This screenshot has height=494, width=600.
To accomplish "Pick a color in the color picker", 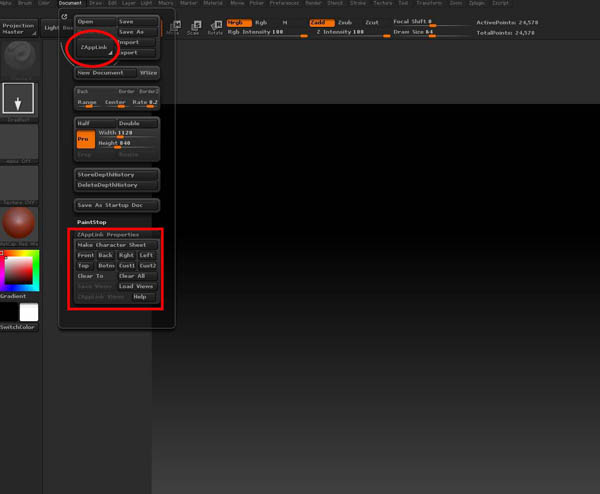I will [x=19, y=271].
